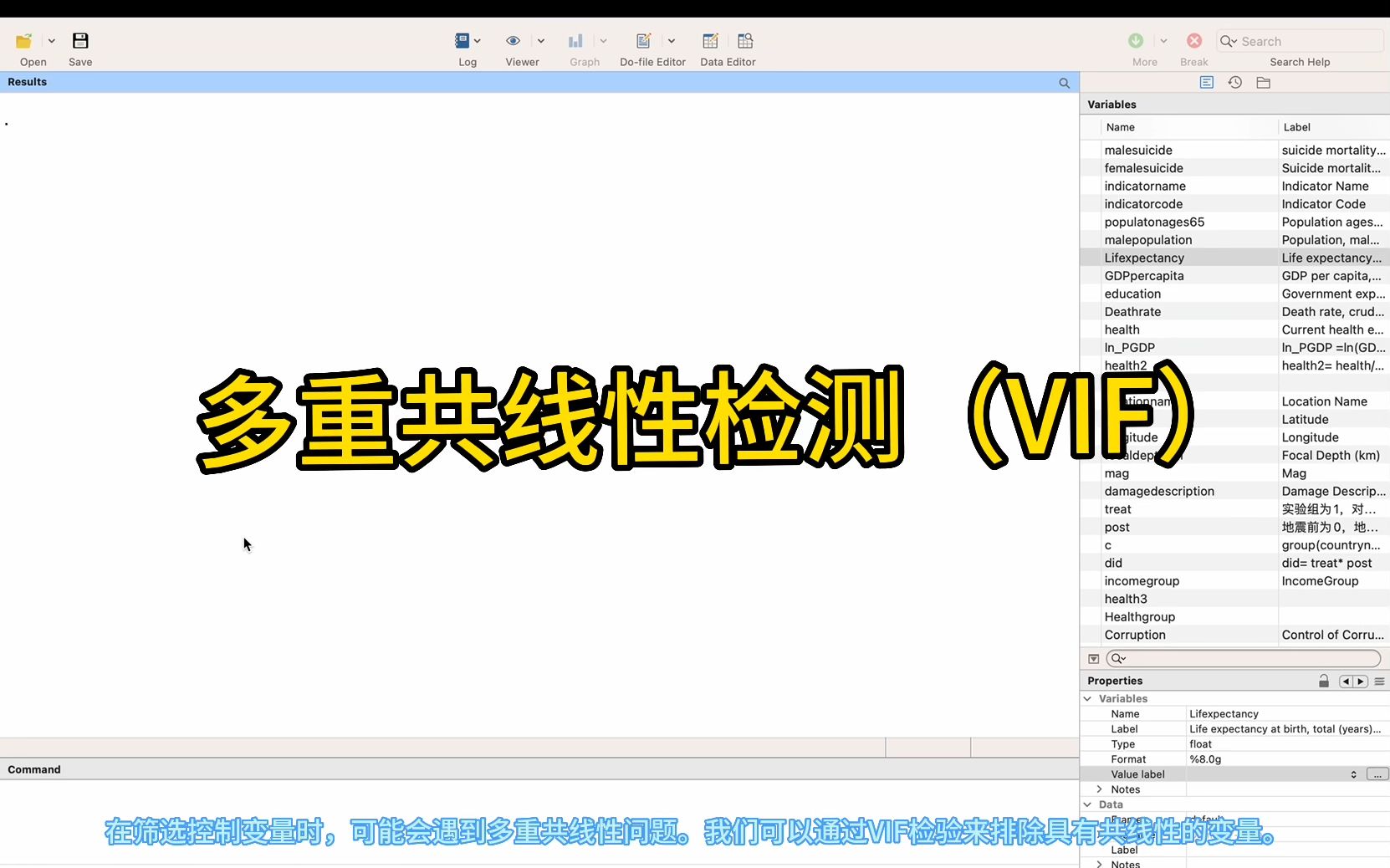Open the Properties panel menu icon

(1379, 682)
